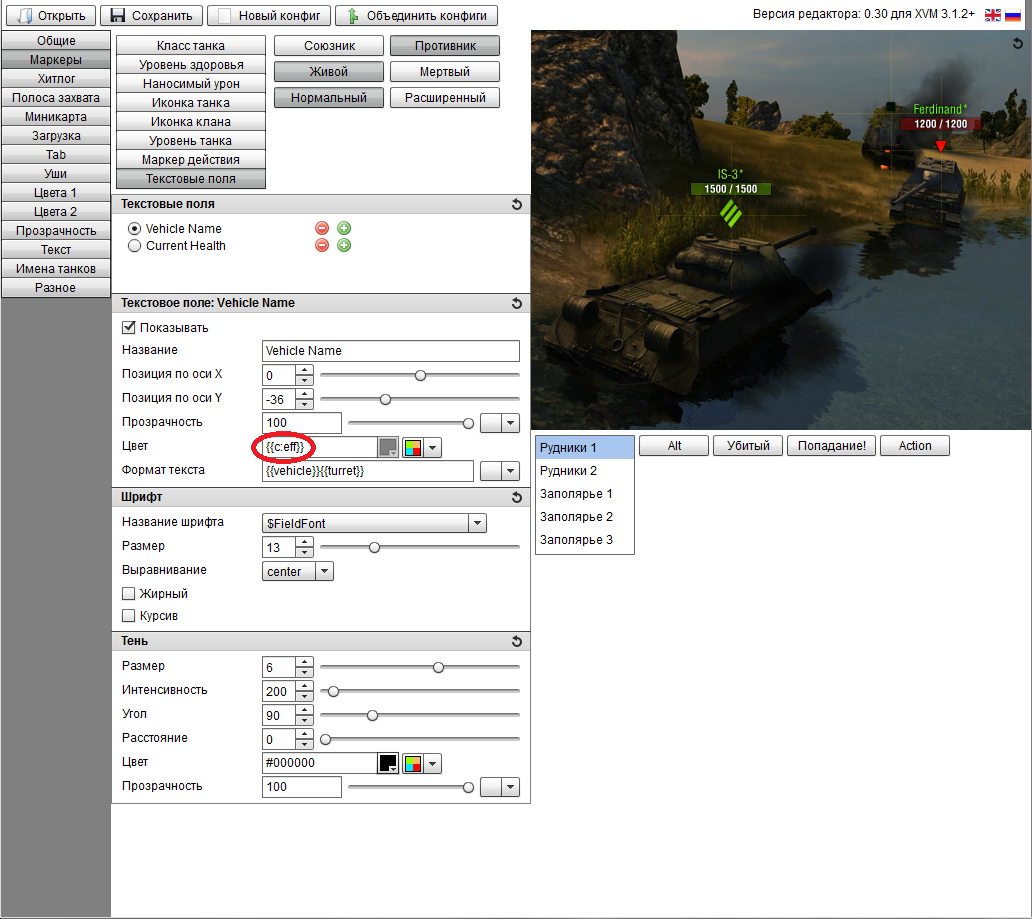Select the Уровень здоровья marker item

[x=191, y=65]
